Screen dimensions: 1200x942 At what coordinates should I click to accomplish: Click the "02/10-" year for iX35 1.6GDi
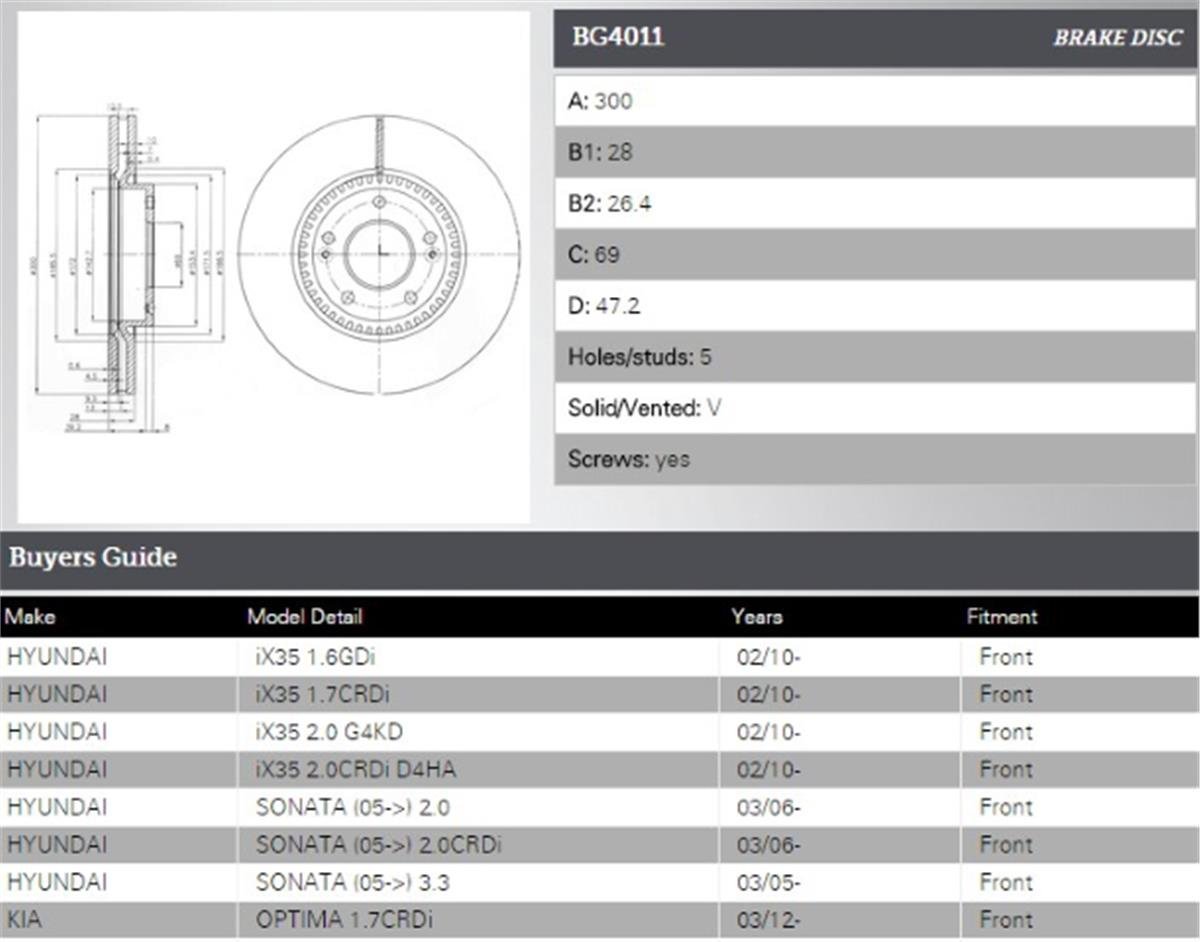point(768,657)
